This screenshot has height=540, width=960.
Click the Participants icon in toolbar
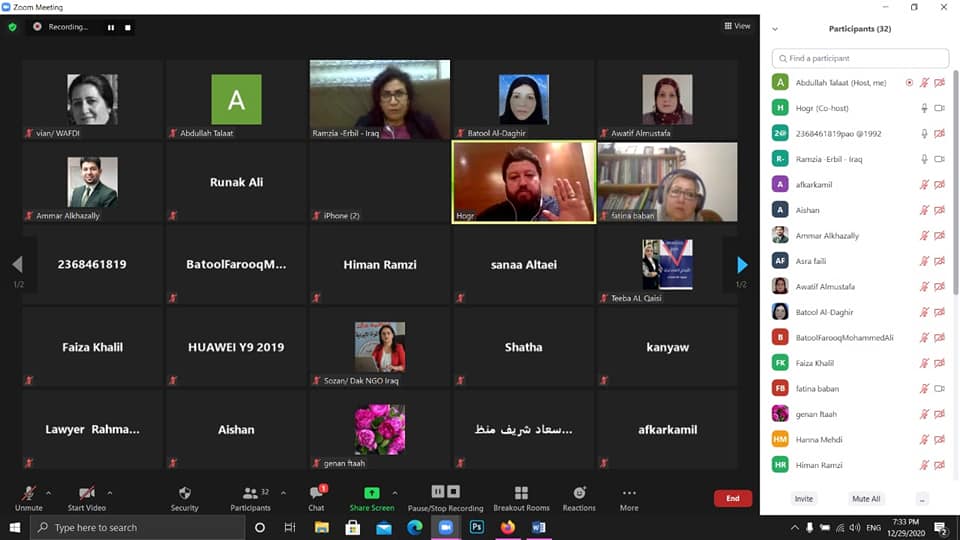249,494
